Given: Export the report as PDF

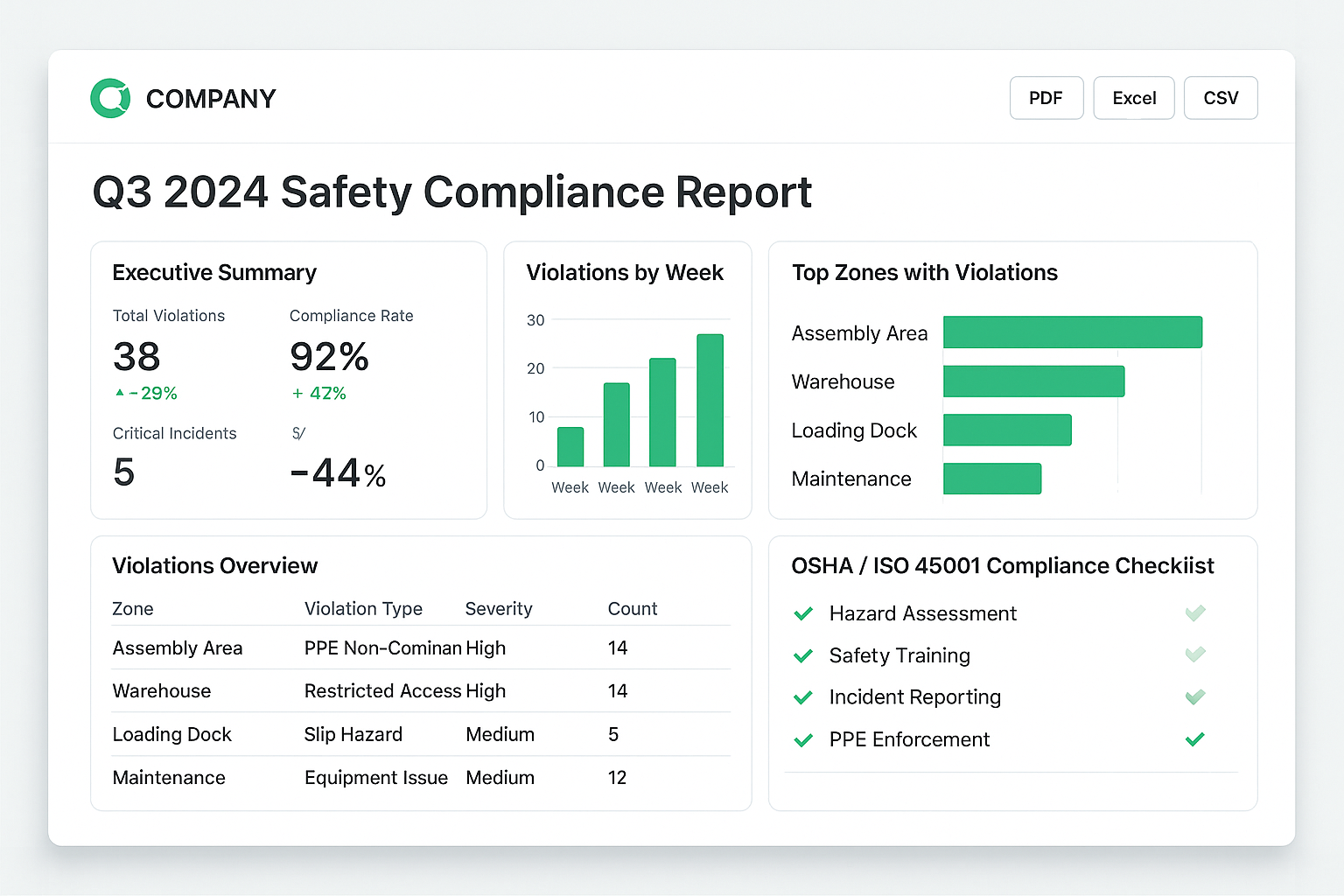Looking at the screenshot, I should point(1046,98).
